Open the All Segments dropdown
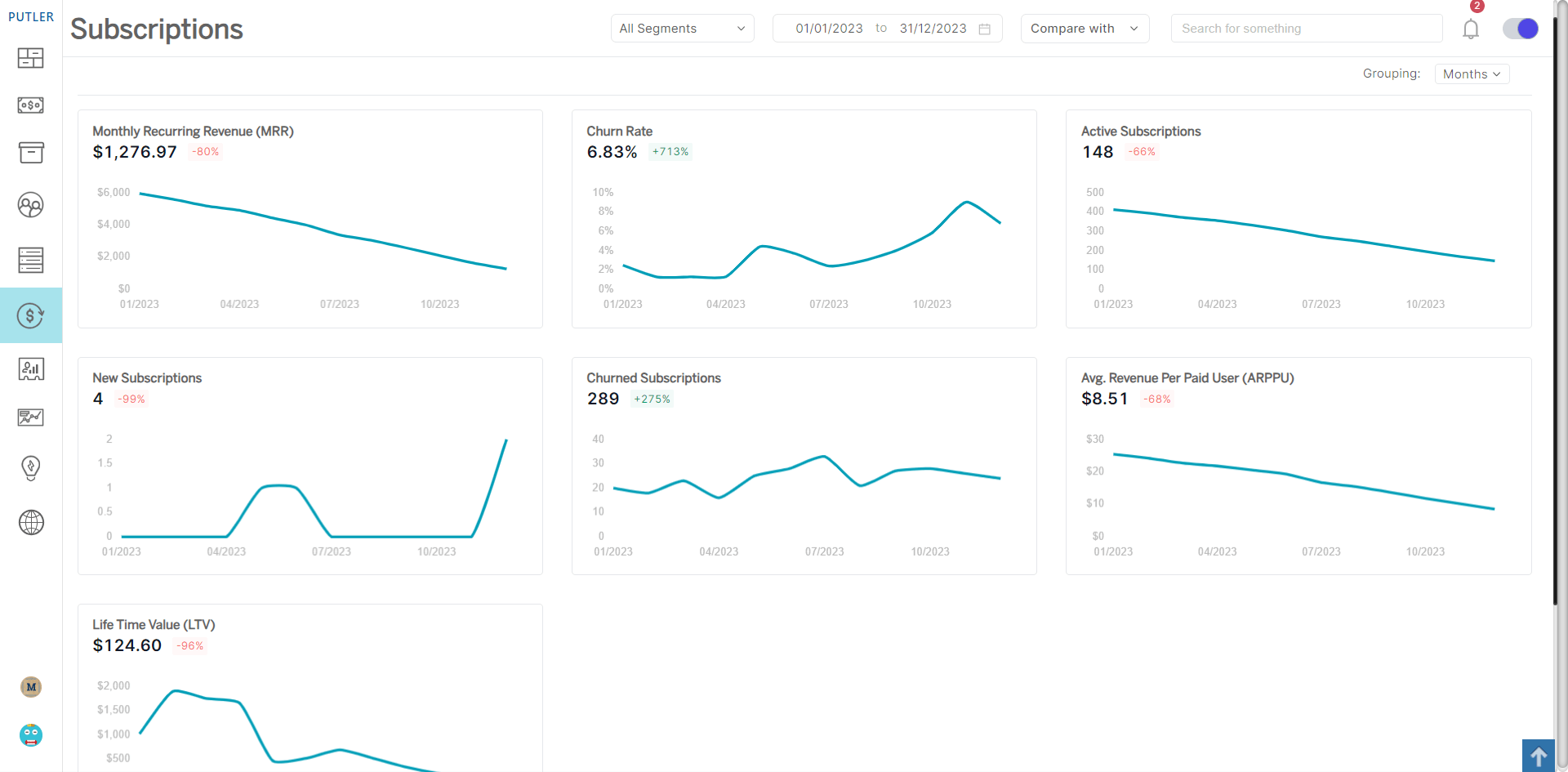The height and width of the screenshot is (772, 1568). coord(682,29)
